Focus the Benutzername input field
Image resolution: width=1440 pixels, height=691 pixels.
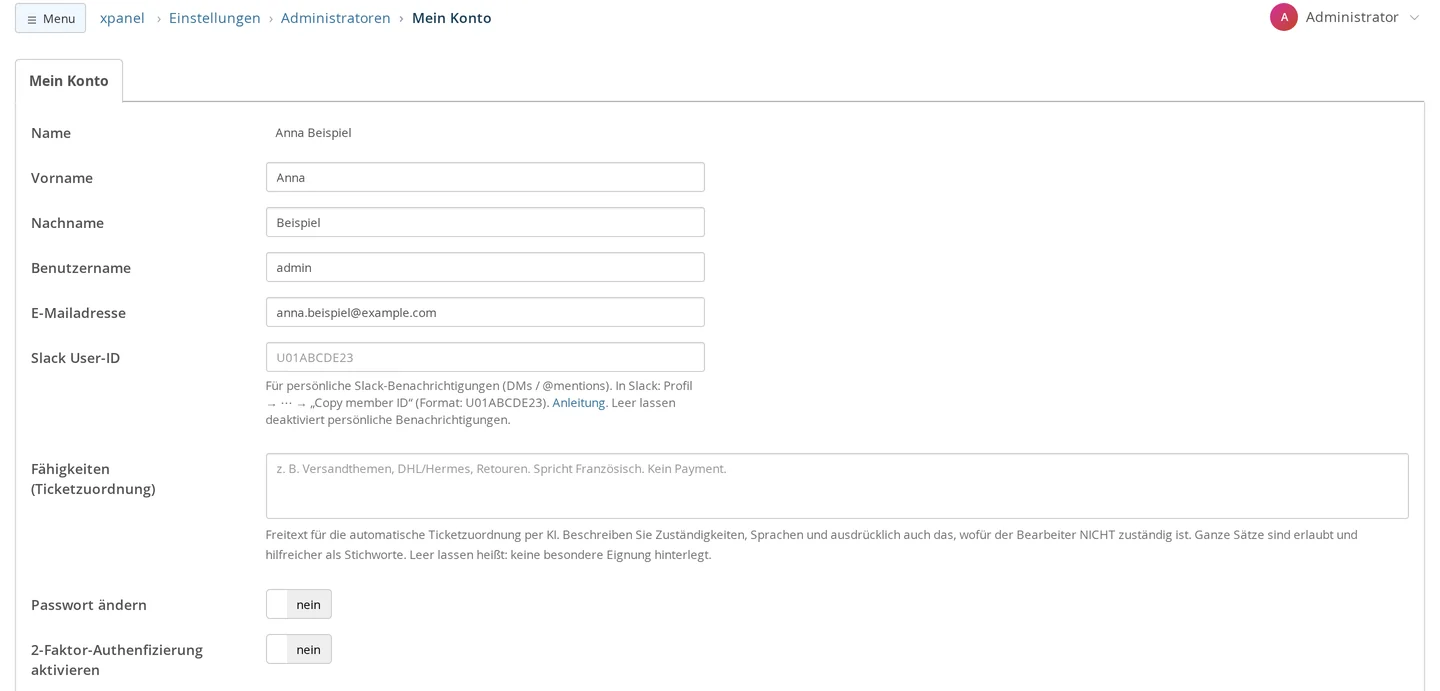tap(485, 267)
